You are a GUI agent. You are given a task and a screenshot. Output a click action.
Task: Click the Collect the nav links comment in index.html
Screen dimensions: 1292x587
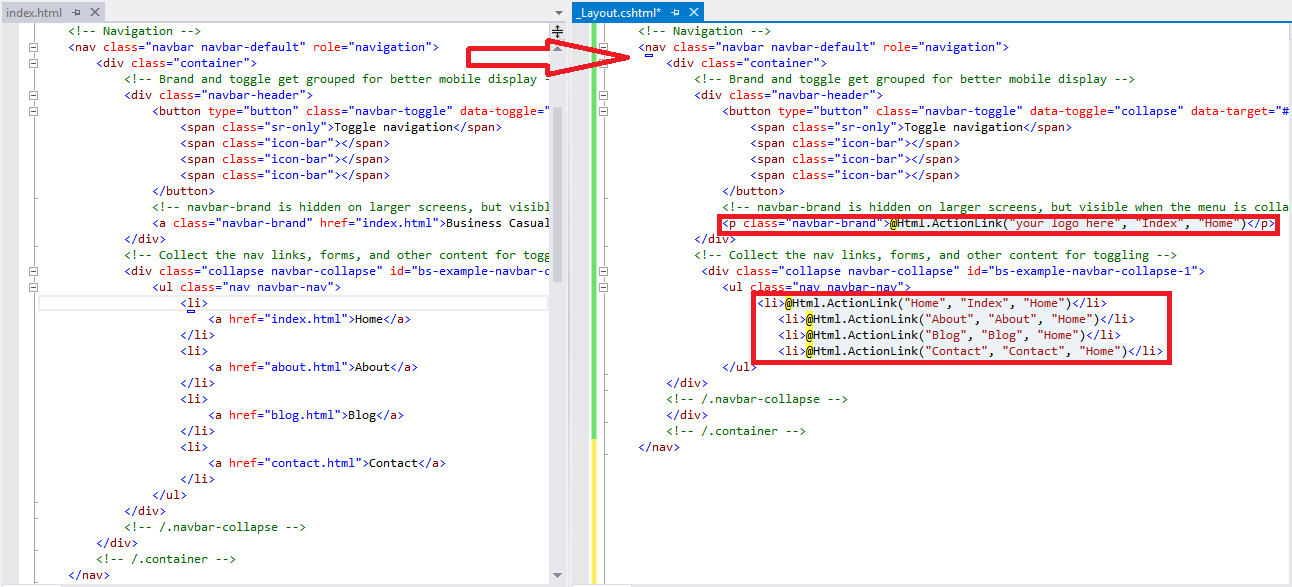click(337, 255)
